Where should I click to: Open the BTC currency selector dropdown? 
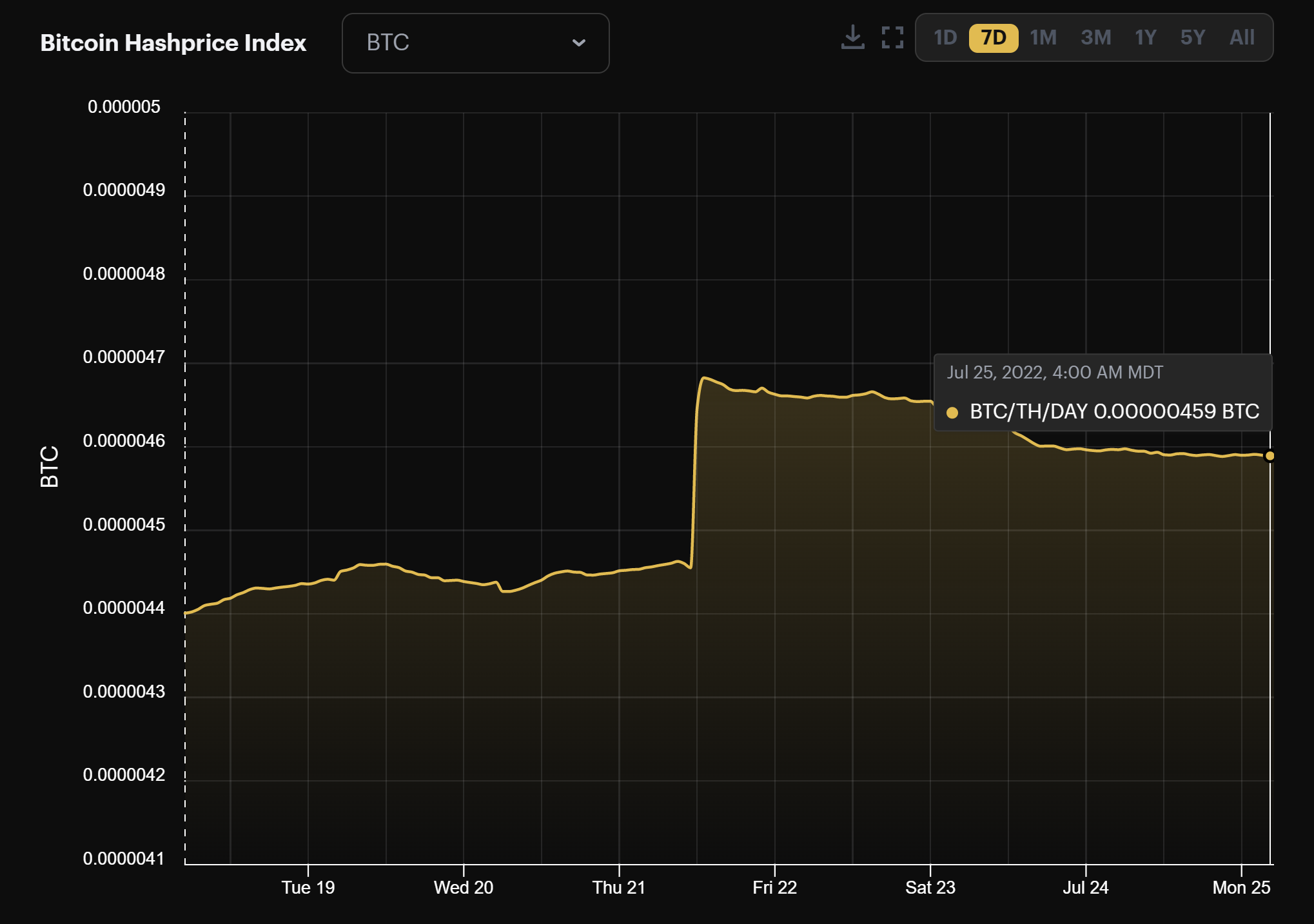tap(475, 43)
